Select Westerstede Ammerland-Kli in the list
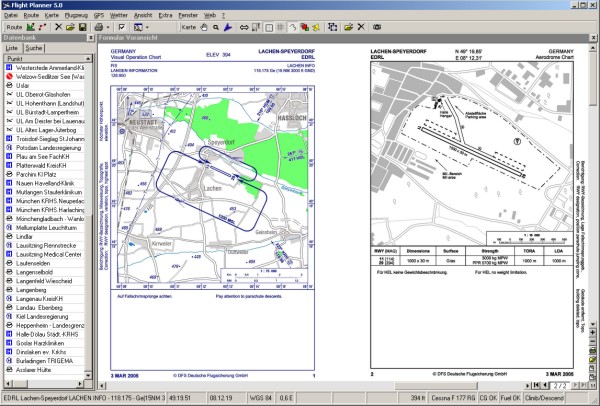Screen dimensions: 600x406 coord(44,67)
